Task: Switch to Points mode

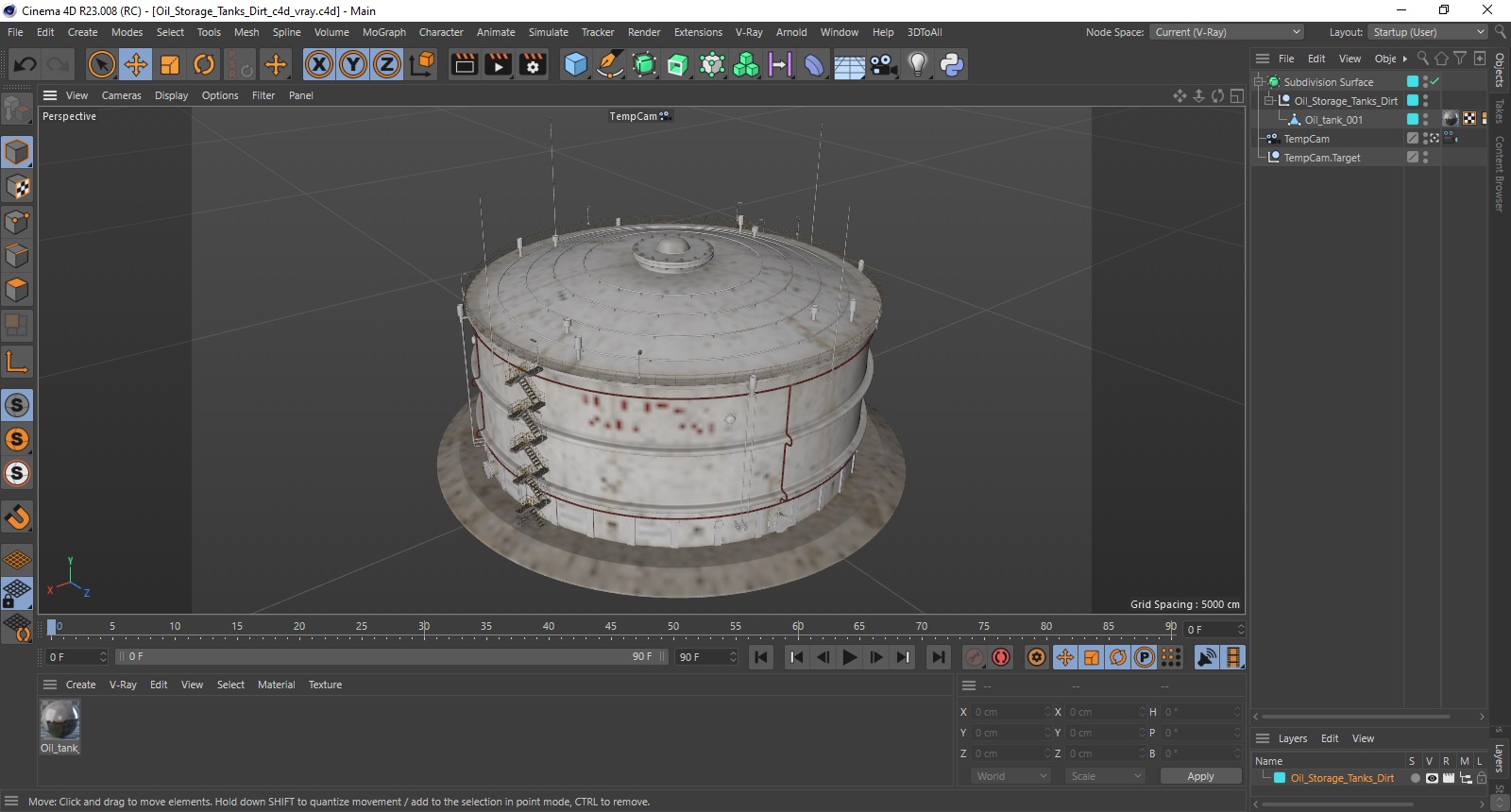Action: click(x=17, y=222)
